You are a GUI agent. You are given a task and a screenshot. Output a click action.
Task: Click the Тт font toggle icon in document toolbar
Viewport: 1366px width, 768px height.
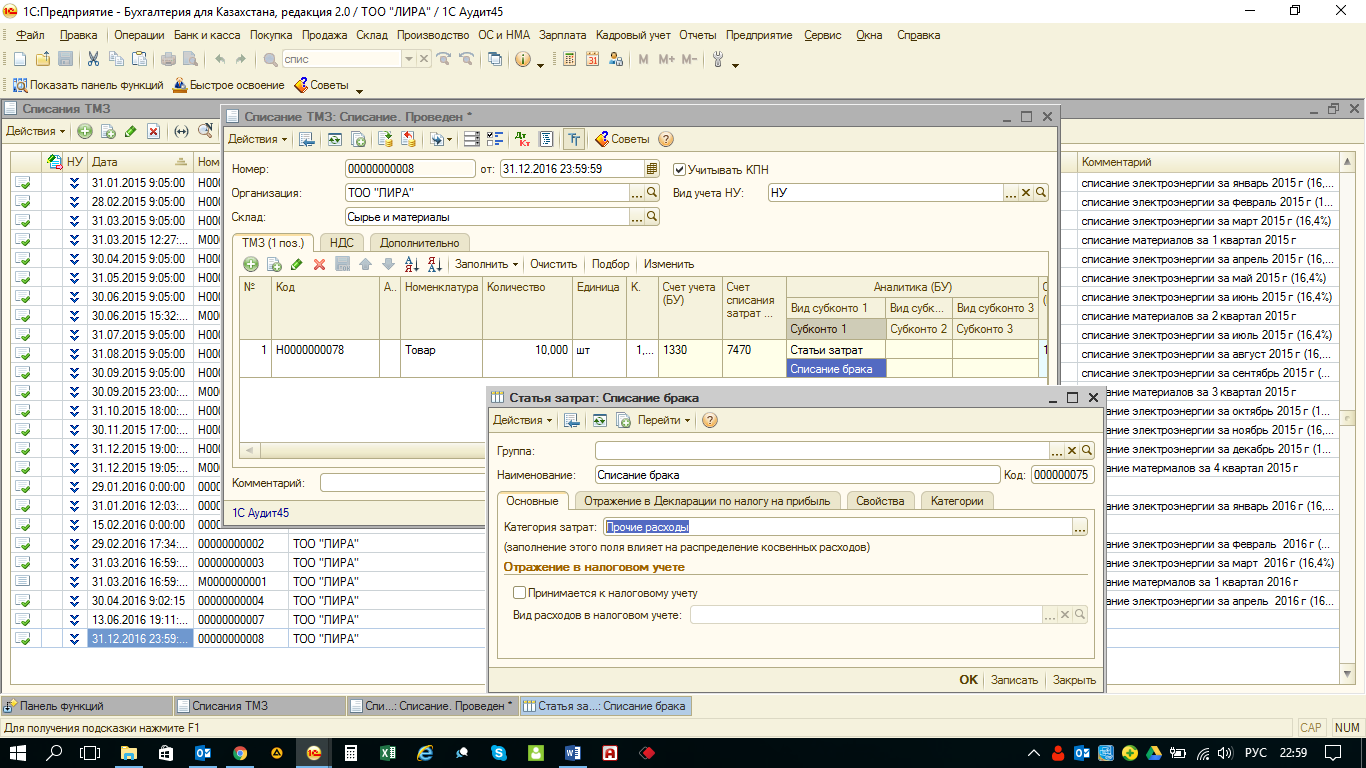point(574,139)
